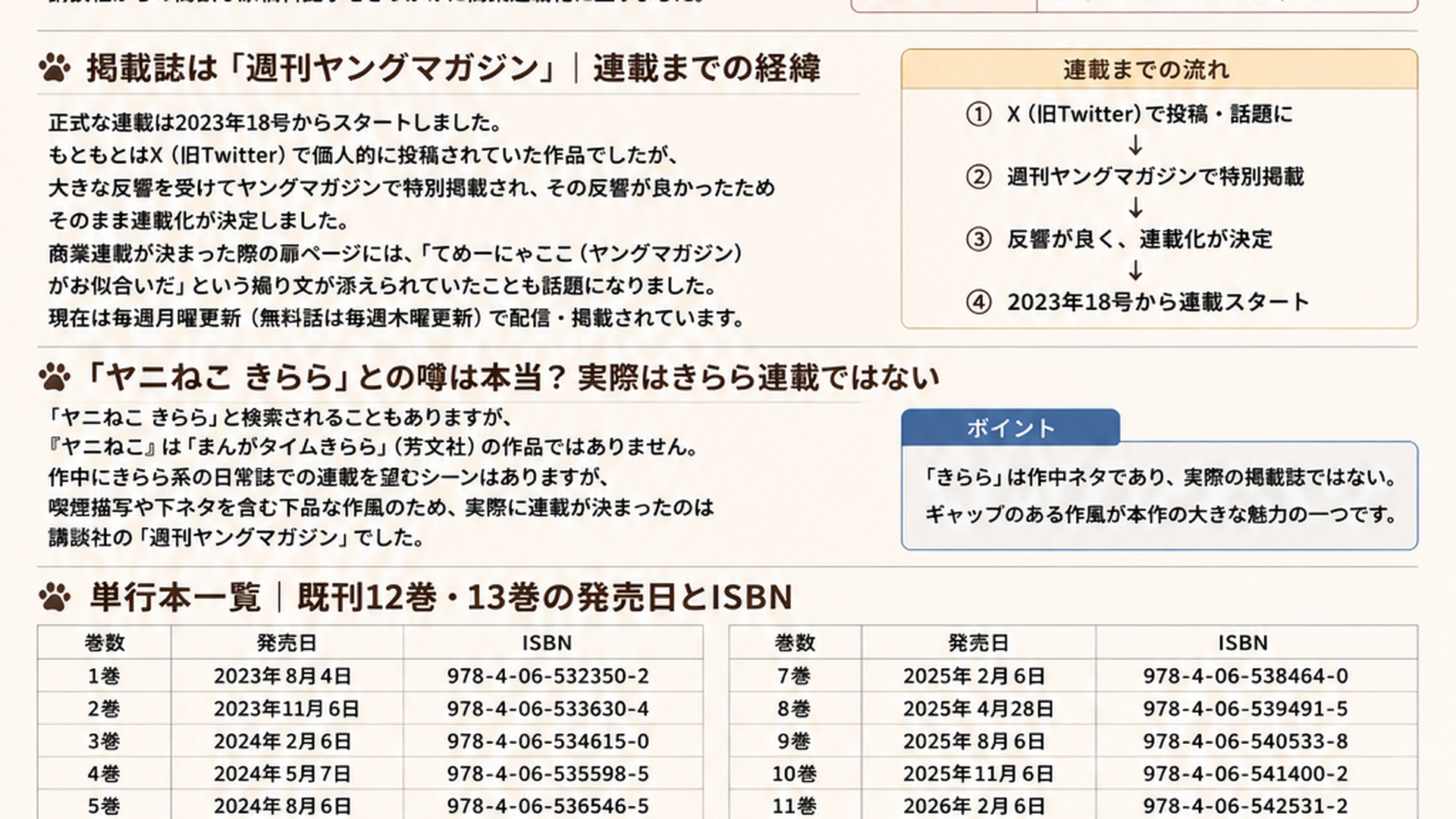Click the 1巻 cell in the volume table
The width and height of the screenshot is (1456, 819).
pos(104,676)
